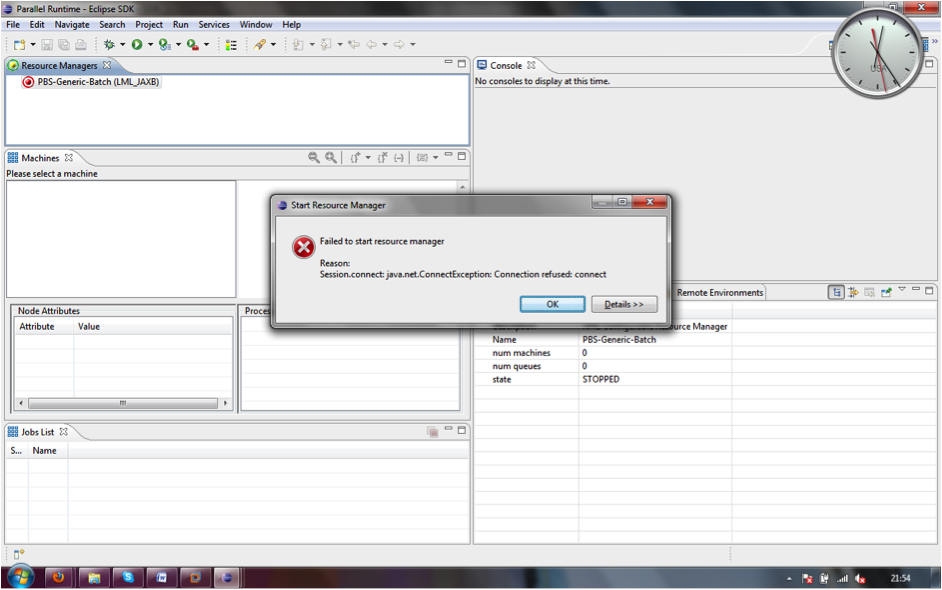Click the Zoom In icon in Machines view
The height and width of the screenshot is (590, 942).
[330, 157]
